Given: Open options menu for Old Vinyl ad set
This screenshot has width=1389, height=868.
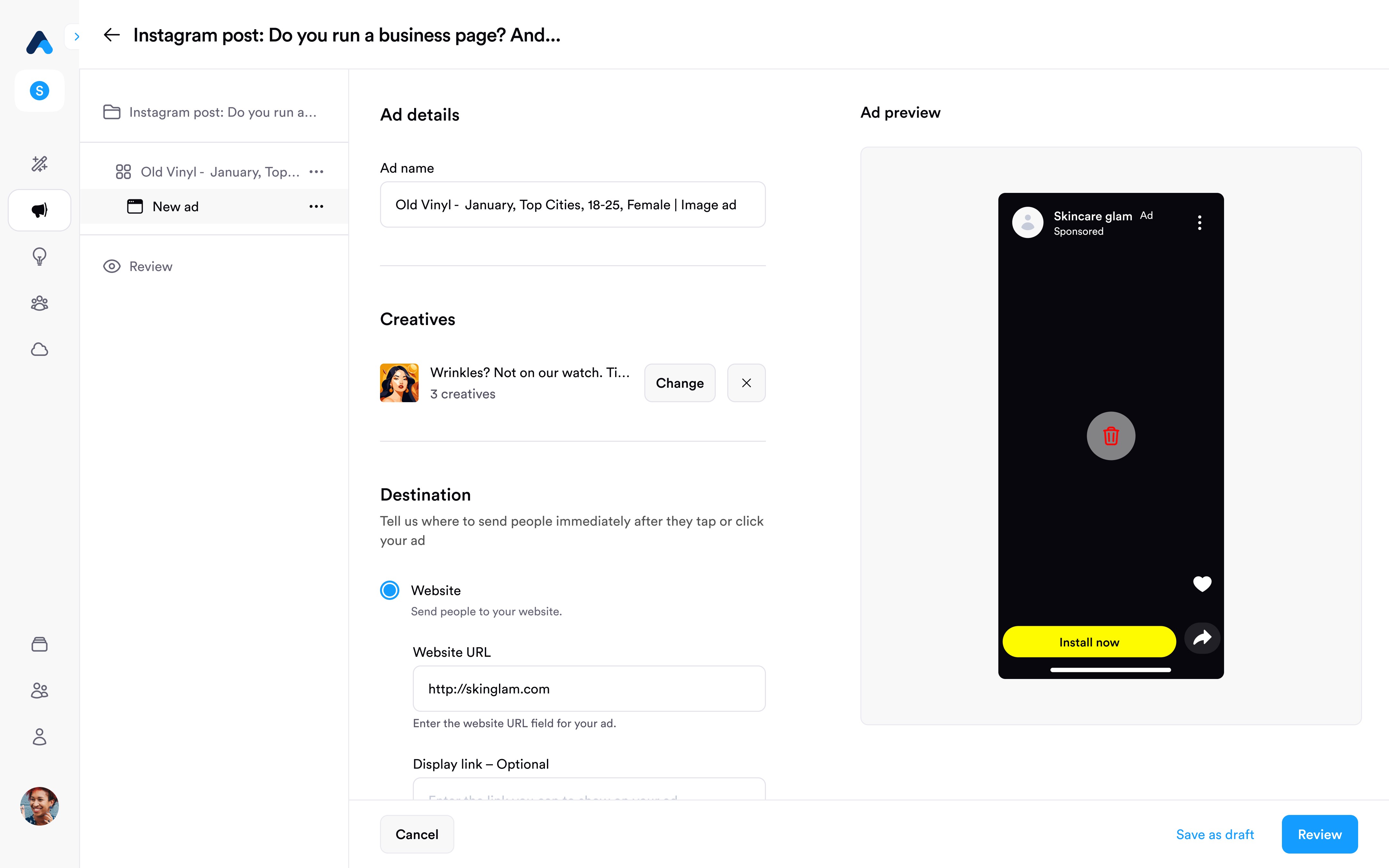Looking at the screenshot, I should coord(316,172).
